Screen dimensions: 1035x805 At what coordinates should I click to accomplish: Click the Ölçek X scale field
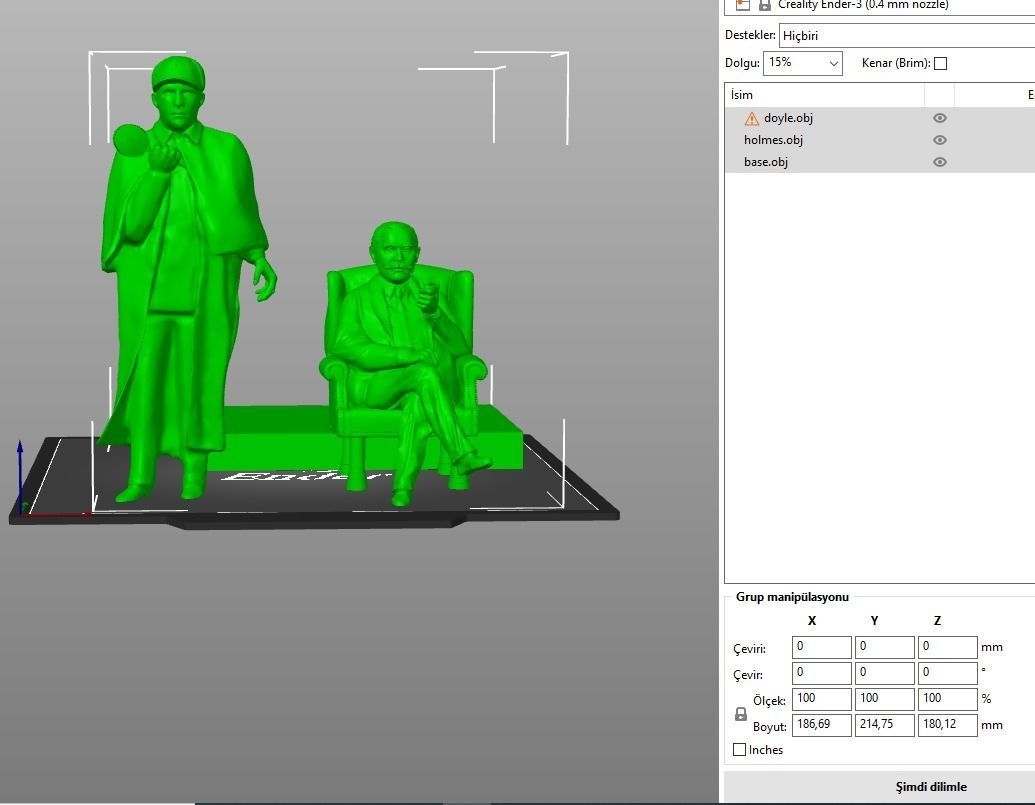(821, 699)
